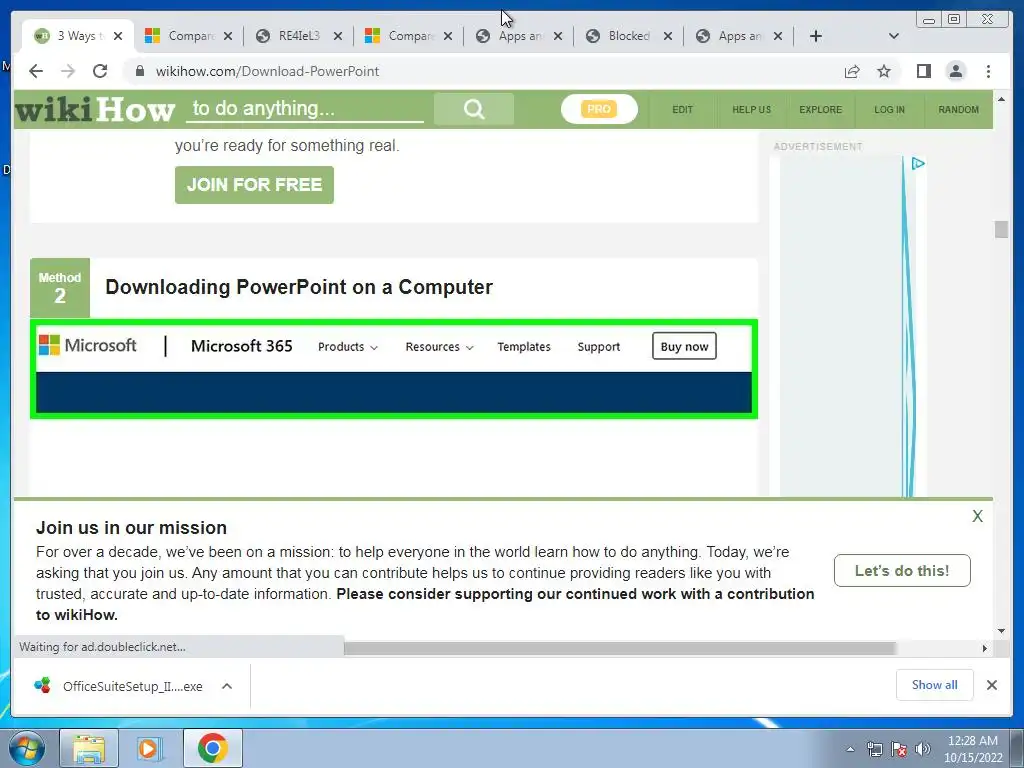Click Show all downloads button
The image size is (1024, 768).
point(935,685)
